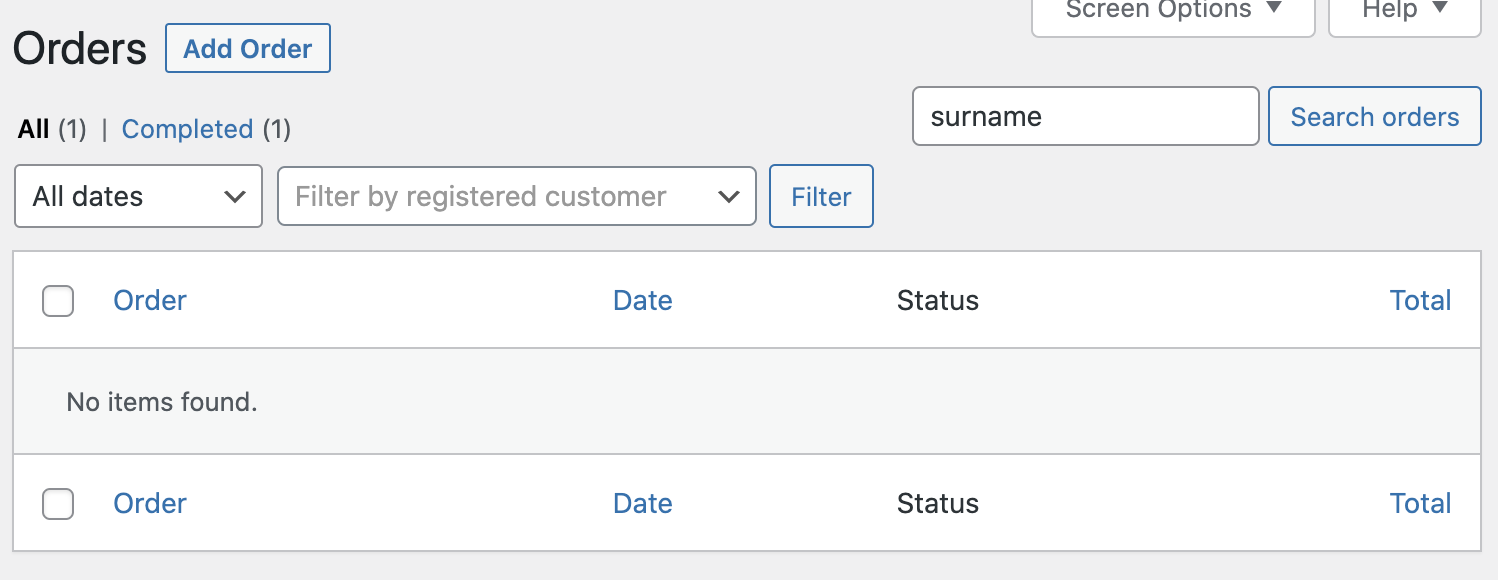Click the Filter button
The image size is (1498, 580).
coord(820,196)
